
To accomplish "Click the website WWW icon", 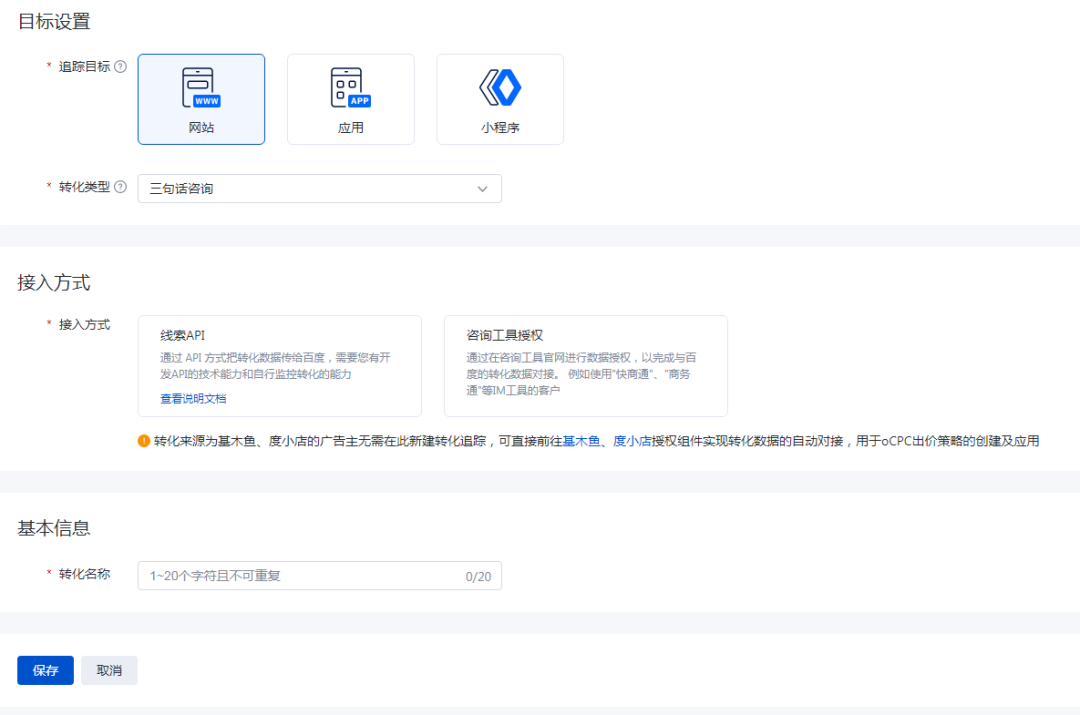I will coord(201,88).
